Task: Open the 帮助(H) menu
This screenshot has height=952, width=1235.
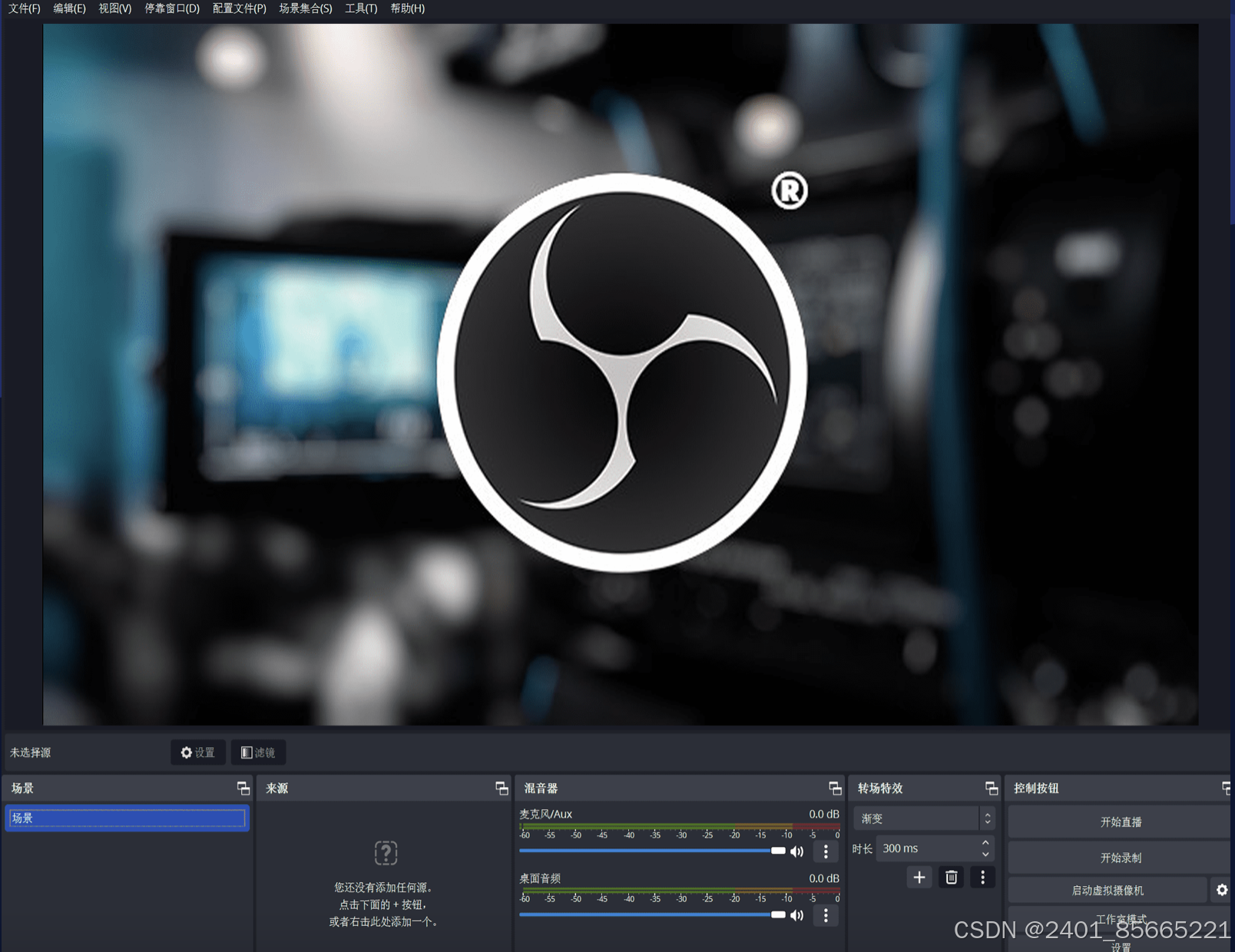Action: point(407,8)
